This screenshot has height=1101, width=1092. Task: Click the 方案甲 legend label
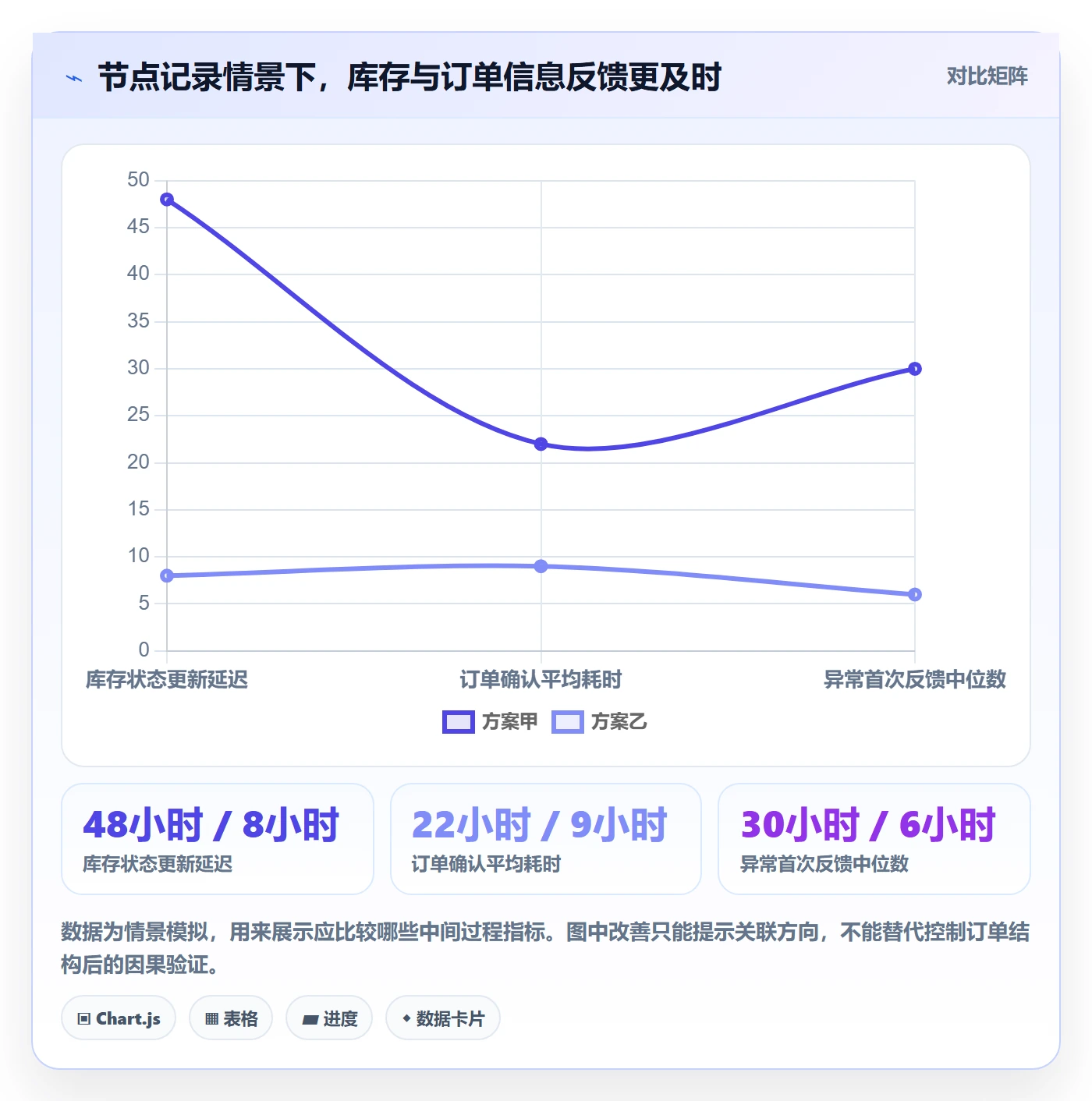[509, 722]
